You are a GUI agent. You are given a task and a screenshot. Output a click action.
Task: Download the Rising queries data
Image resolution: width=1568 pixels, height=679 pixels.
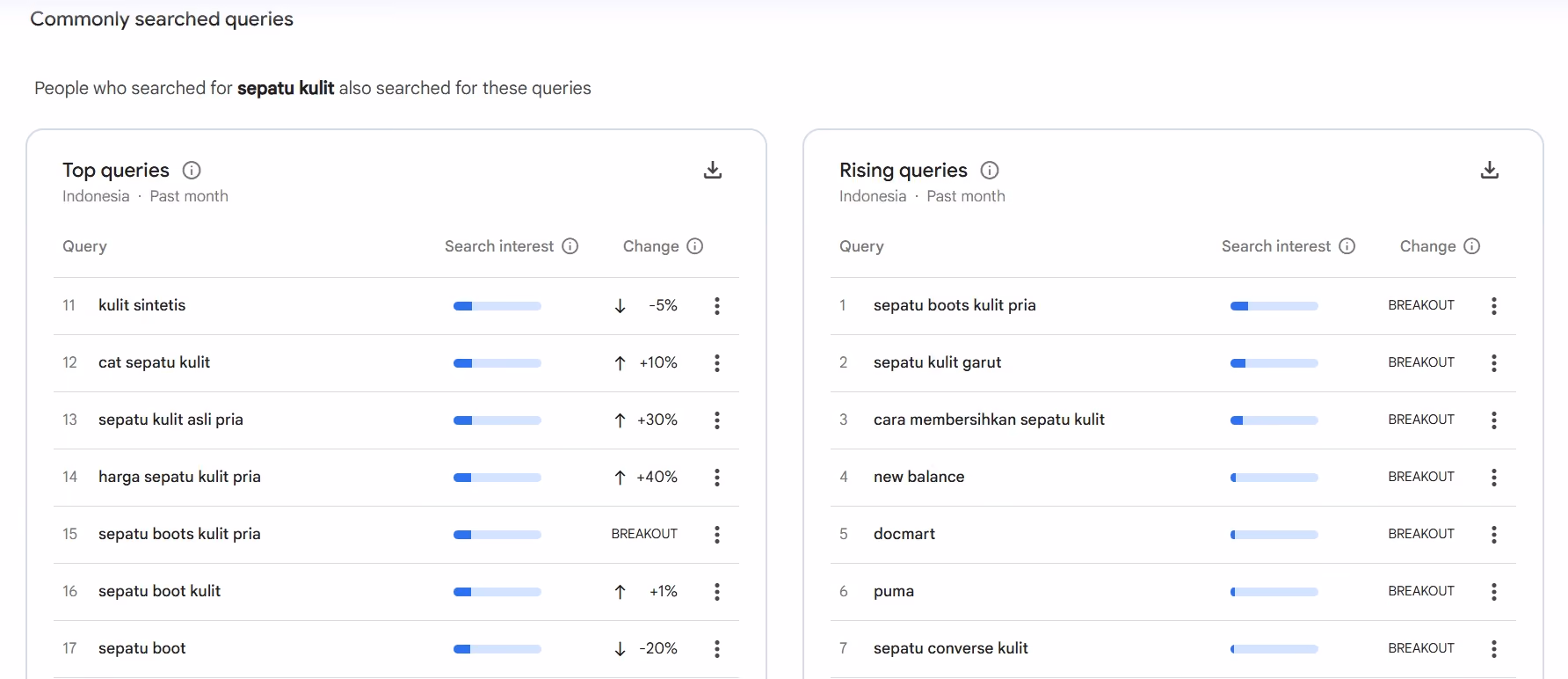1490,170
